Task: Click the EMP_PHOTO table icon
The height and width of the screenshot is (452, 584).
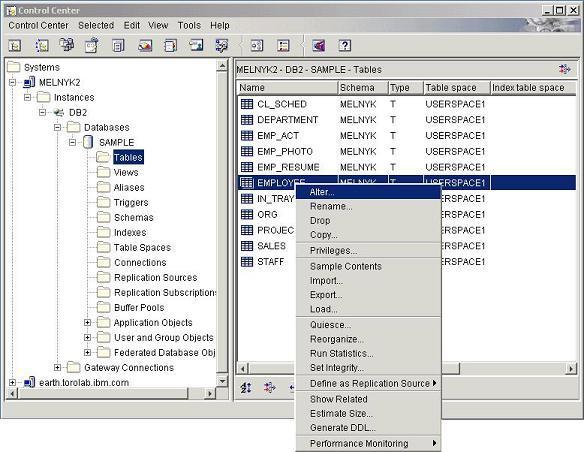Action: (x=247, y=151)
